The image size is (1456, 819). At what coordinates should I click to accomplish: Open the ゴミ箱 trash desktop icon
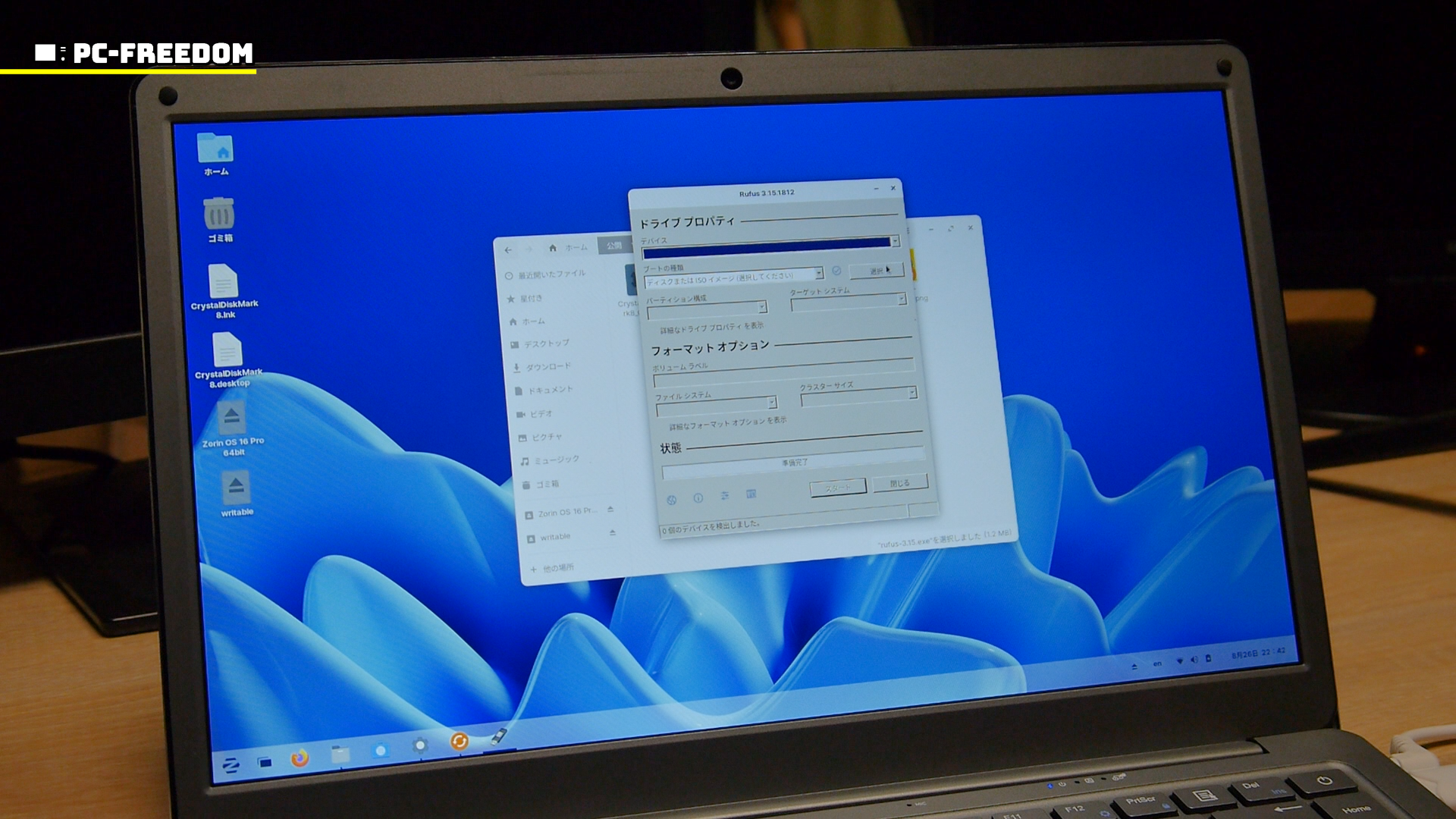219,215
